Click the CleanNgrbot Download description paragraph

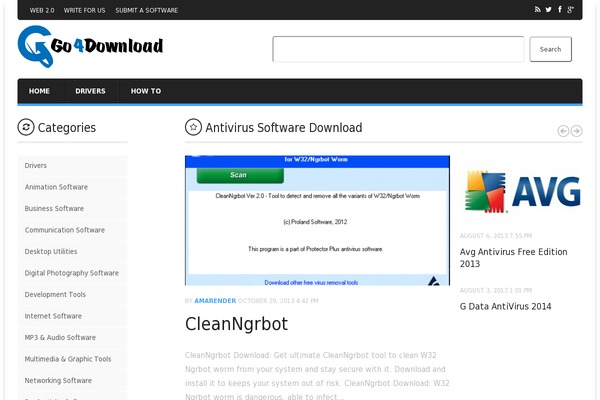[317, 376]
